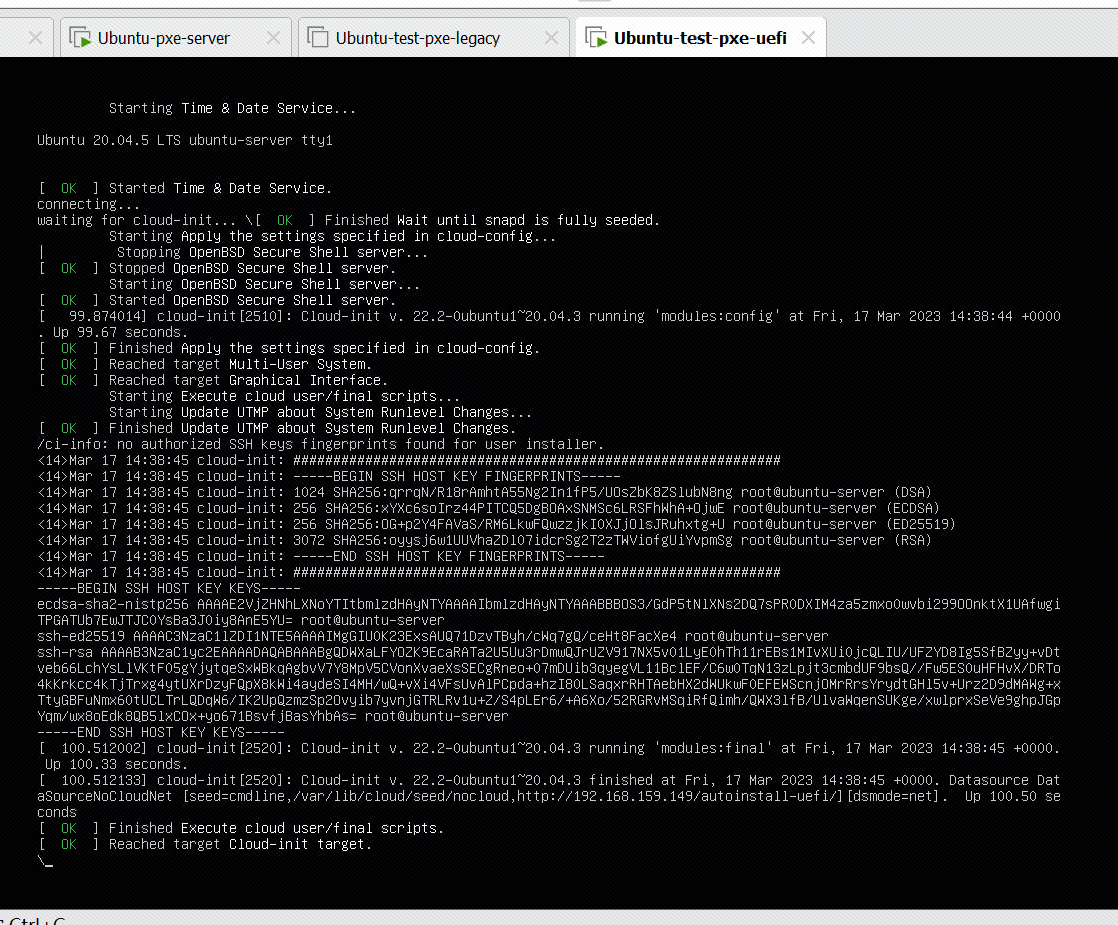1118x925 pixels.
Task: Close the Ubuntu-test-pxe-uefi tab
Action: (x=808, y=37)
